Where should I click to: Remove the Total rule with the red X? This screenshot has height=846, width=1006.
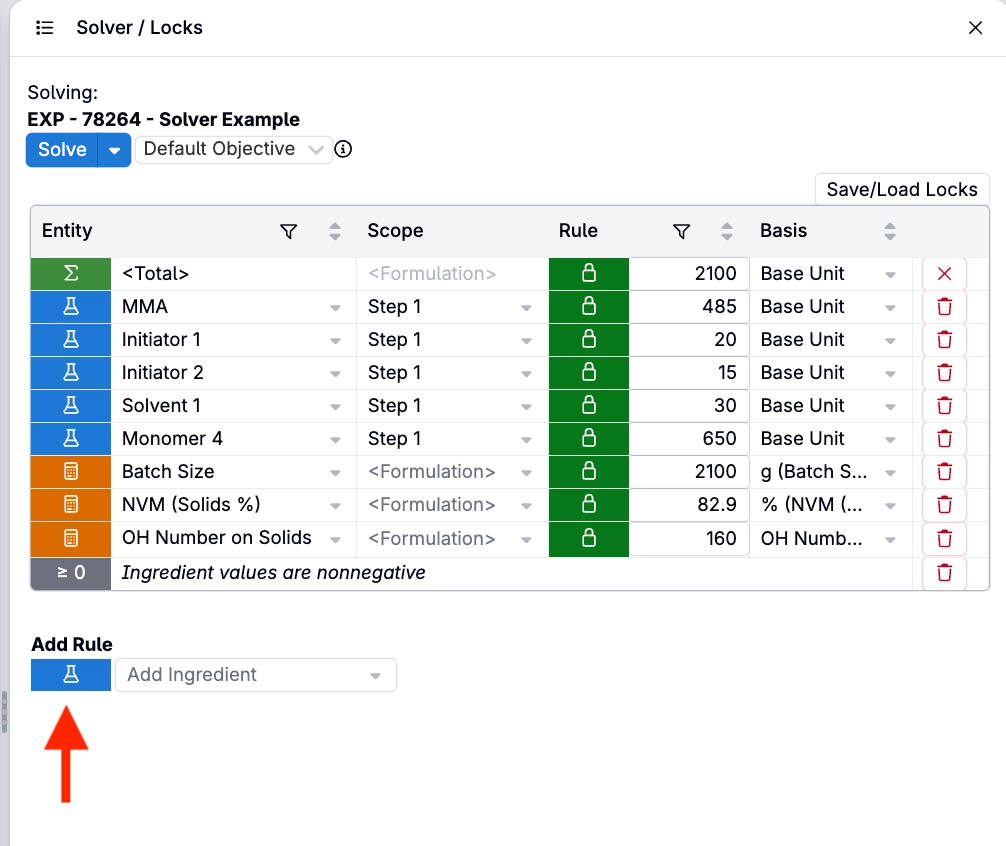944,274
